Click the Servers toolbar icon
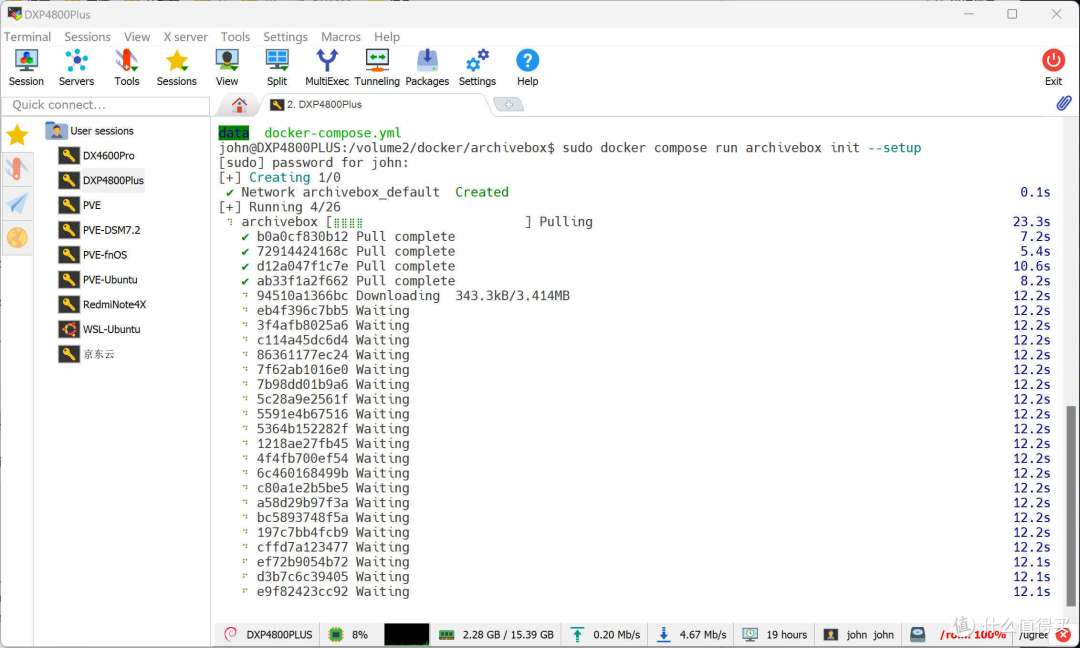This screenshot has width=1080, height=648. coord(76,67)
